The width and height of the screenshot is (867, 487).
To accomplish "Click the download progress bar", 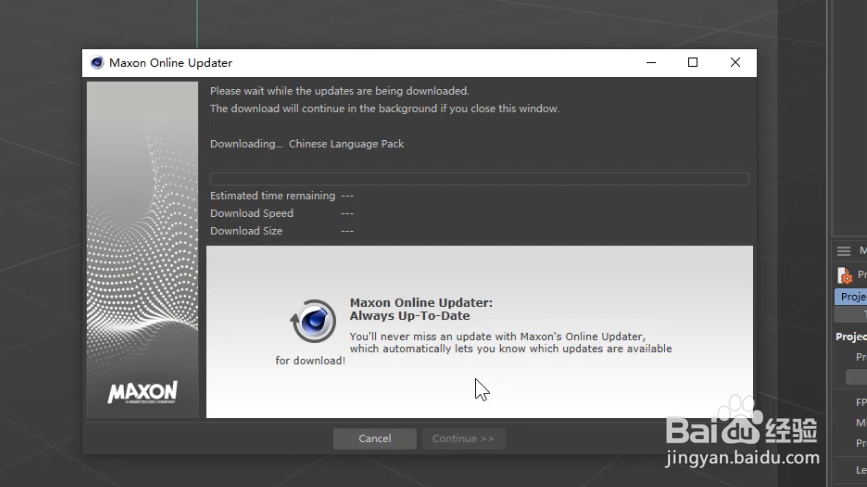I will [x=479, y=179].
